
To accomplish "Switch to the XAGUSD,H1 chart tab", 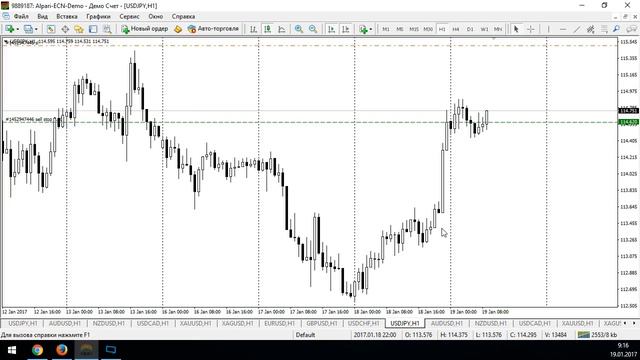I will [x=238, y=323].
